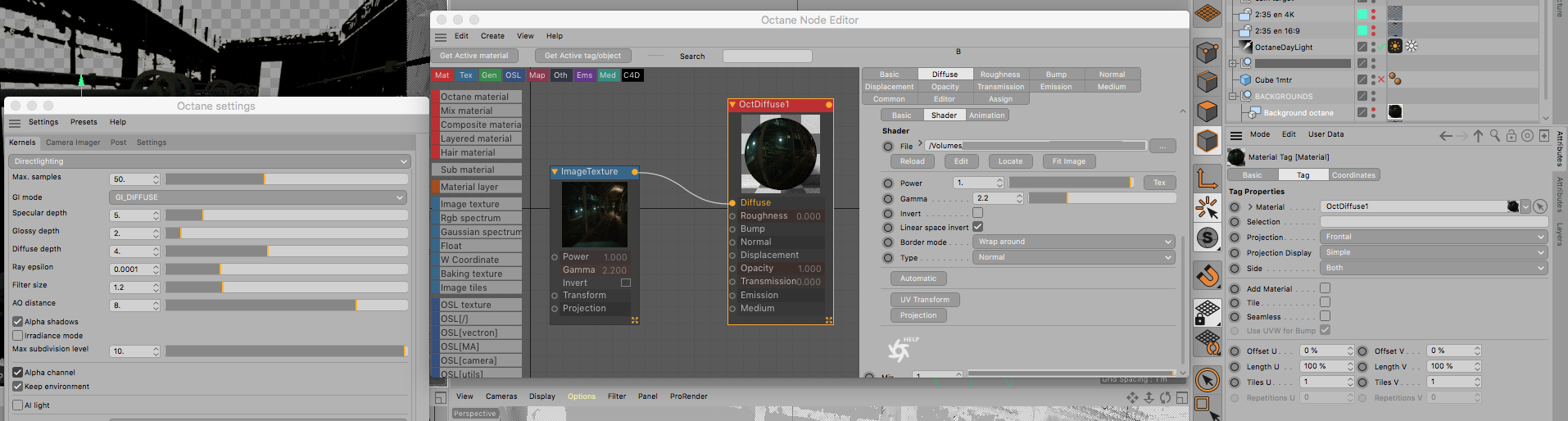Click the shader Projection button
Image resolution: width=1568 pixels, height=421 pixels.
point(918,315)
